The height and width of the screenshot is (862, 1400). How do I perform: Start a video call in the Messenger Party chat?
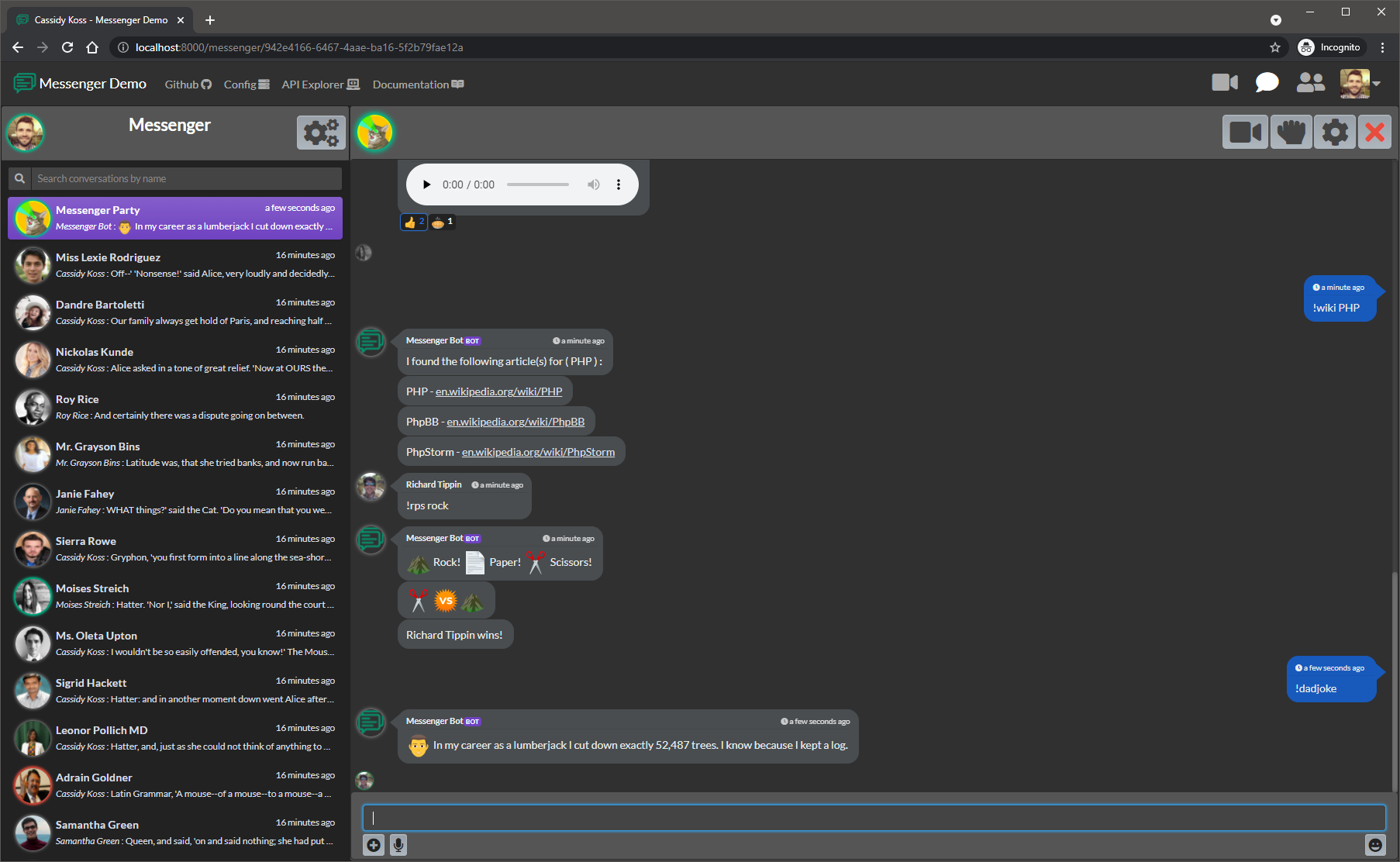(x=1246, y=132)
